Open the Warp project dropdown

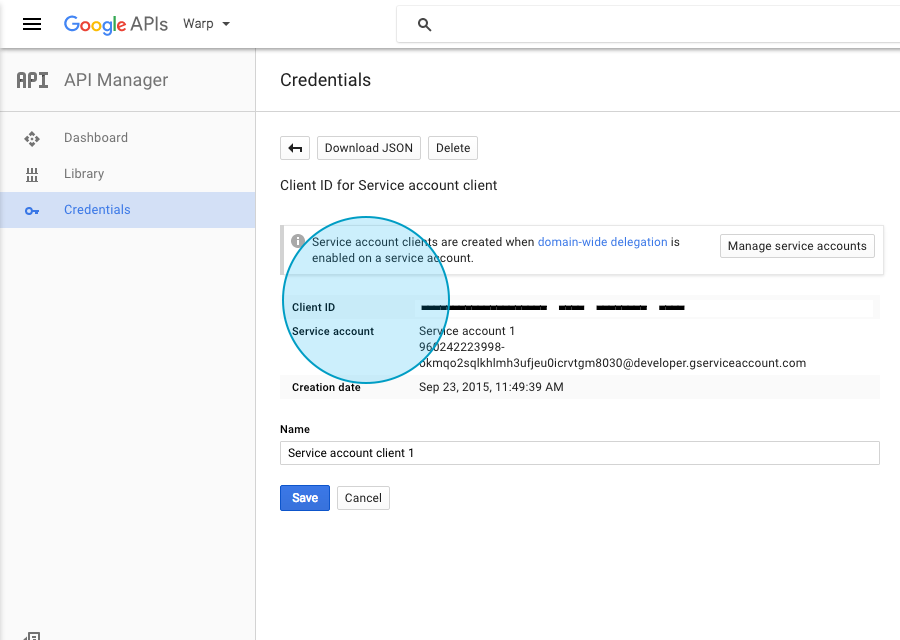pyautogui.click(x=207, y=24)
